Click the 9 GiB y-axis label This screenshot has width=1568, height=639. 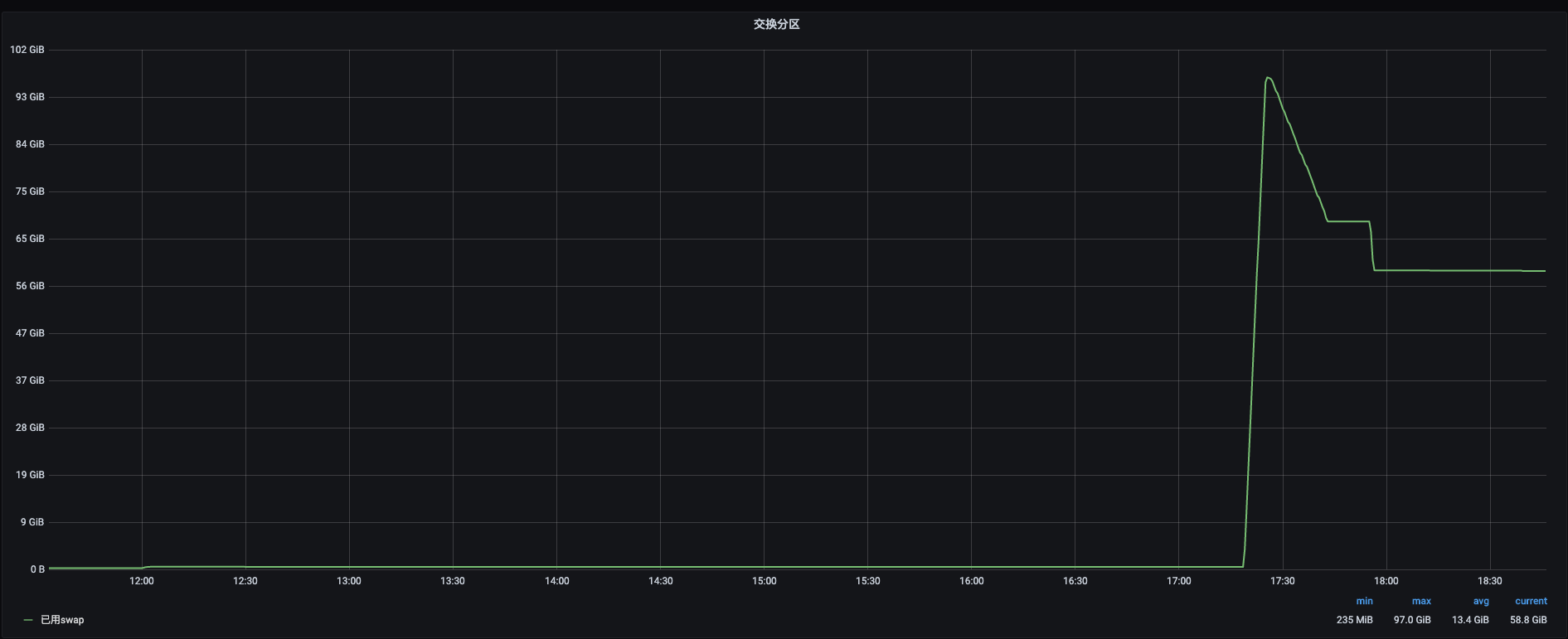32,522
